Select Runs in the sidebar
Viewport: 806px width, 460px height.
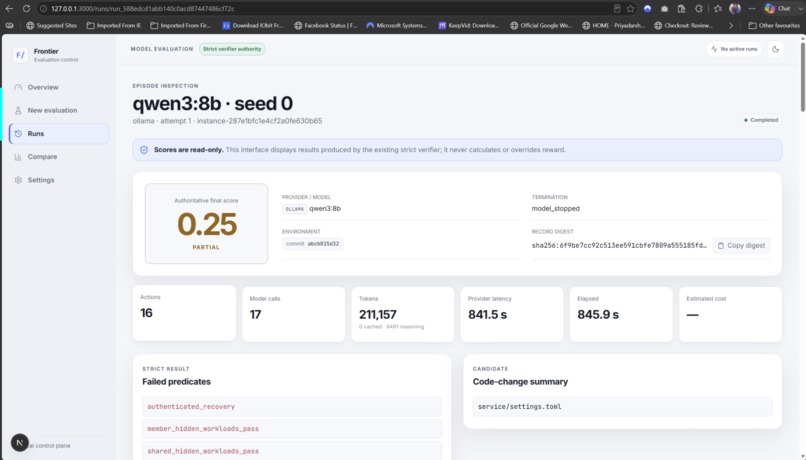click(x=59, y=134)
